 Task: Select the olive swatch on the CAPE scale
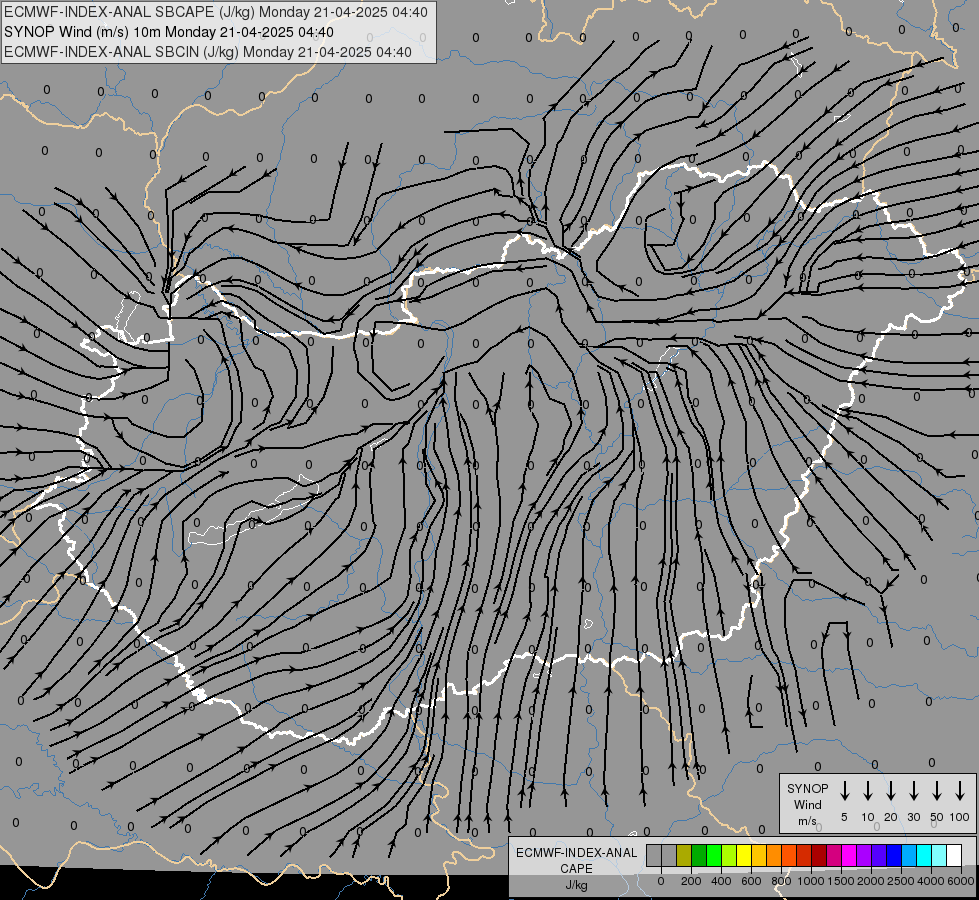click(x=684, y=855)
